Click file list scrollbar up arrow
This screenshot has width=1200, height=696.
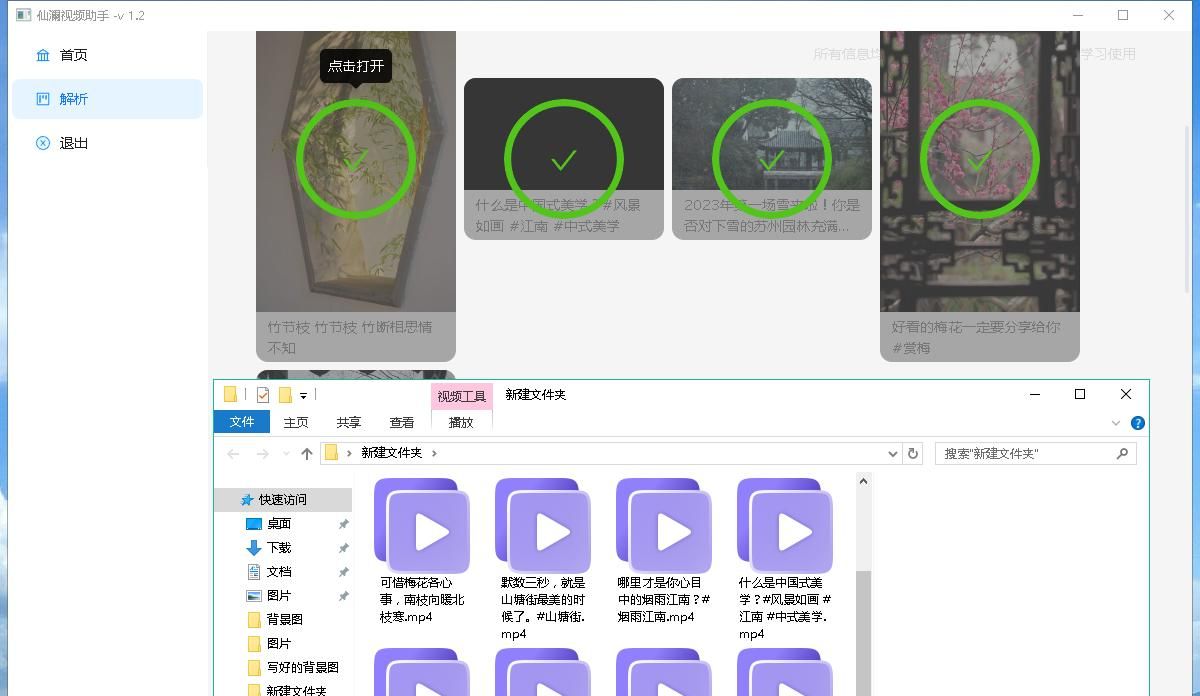[863, 482]
